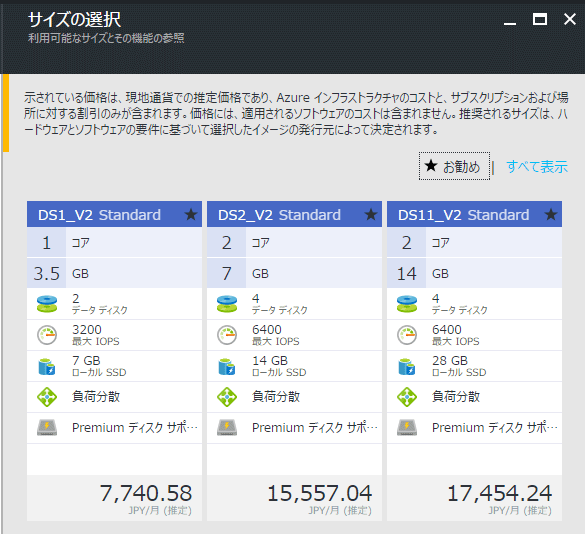This screenshot has height=534, width=585.
Task: Click Premium disk icon in DS1_V2 card
Action: tap(47, 428)
